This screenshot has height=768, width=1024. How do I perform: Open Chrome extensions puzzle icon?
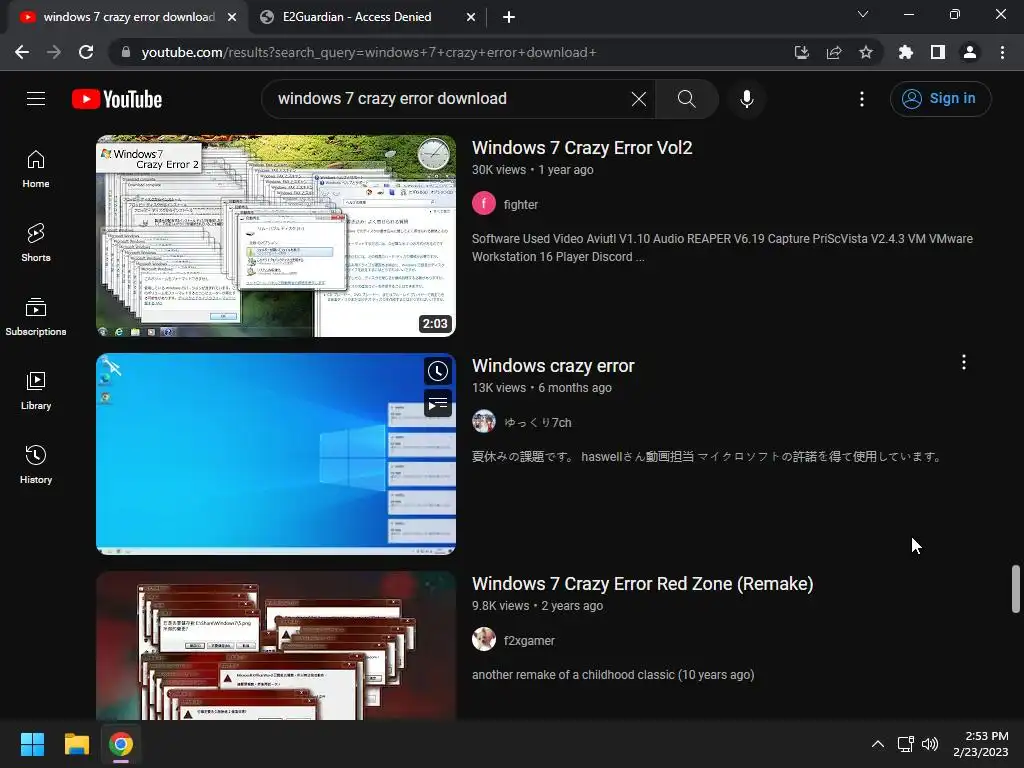pos(906,52)
